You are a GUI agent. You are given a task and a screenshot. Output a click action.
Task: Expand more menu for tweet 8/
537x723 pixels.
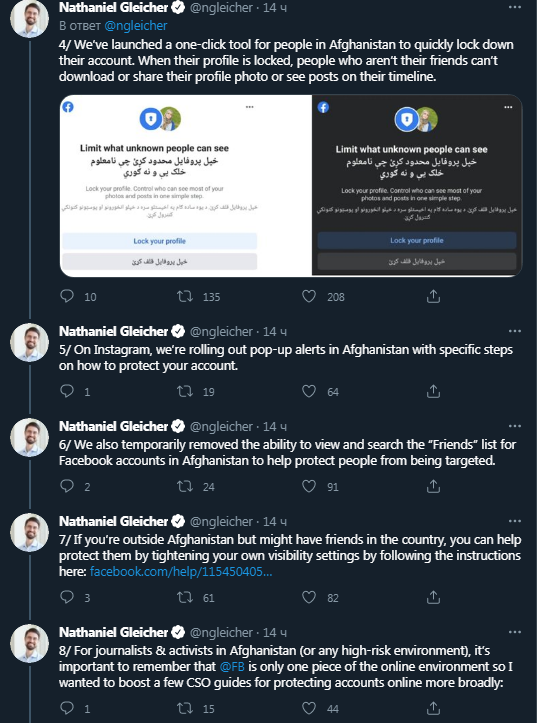click(514, 632)
